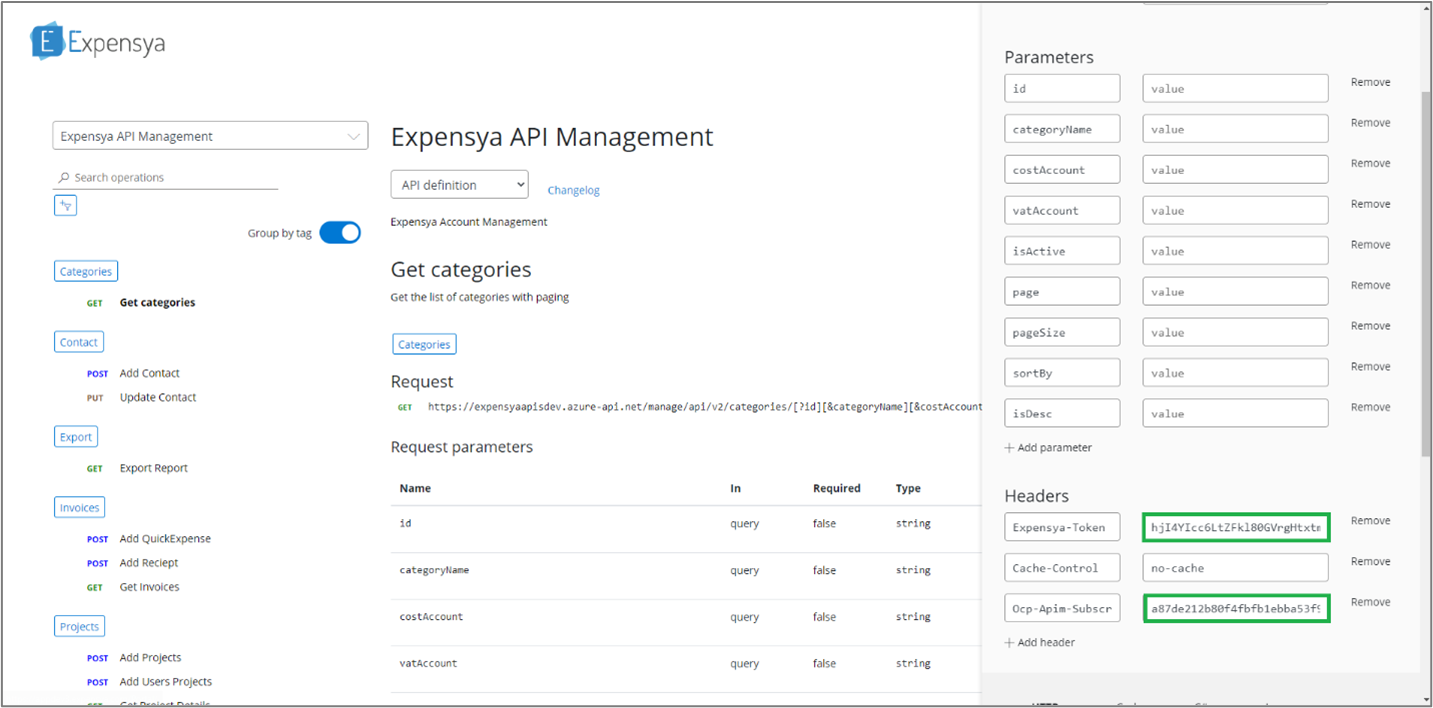Viewport: 1433px width, 708px height.
Task: Click the id value field
Action: [1235, 88]
